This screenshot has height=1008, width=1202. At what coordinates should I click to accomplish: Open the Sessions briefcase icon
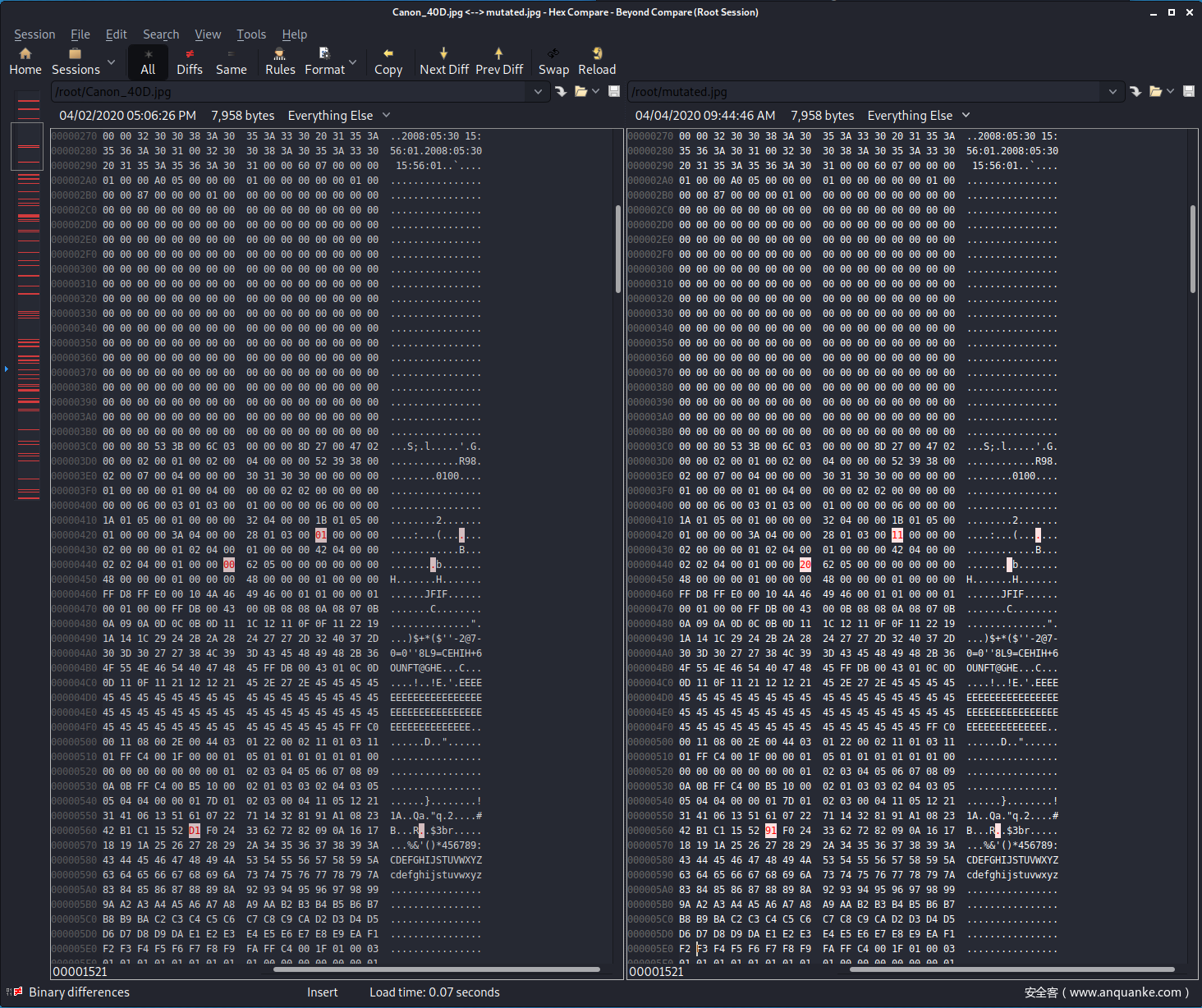pos(76,54)
